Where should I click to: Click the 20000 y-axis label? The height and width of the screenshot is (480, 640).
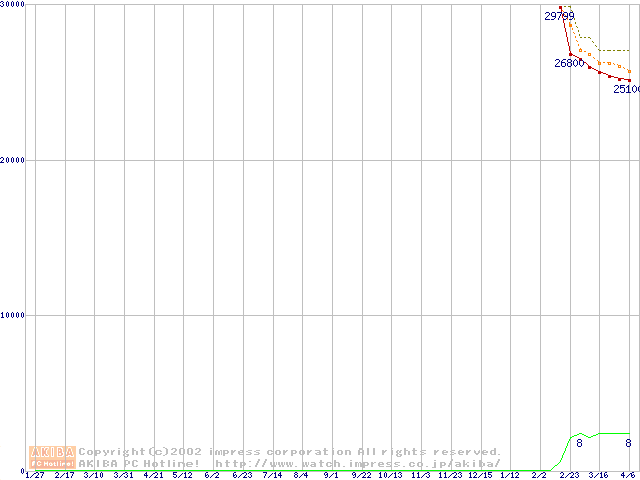13,160
